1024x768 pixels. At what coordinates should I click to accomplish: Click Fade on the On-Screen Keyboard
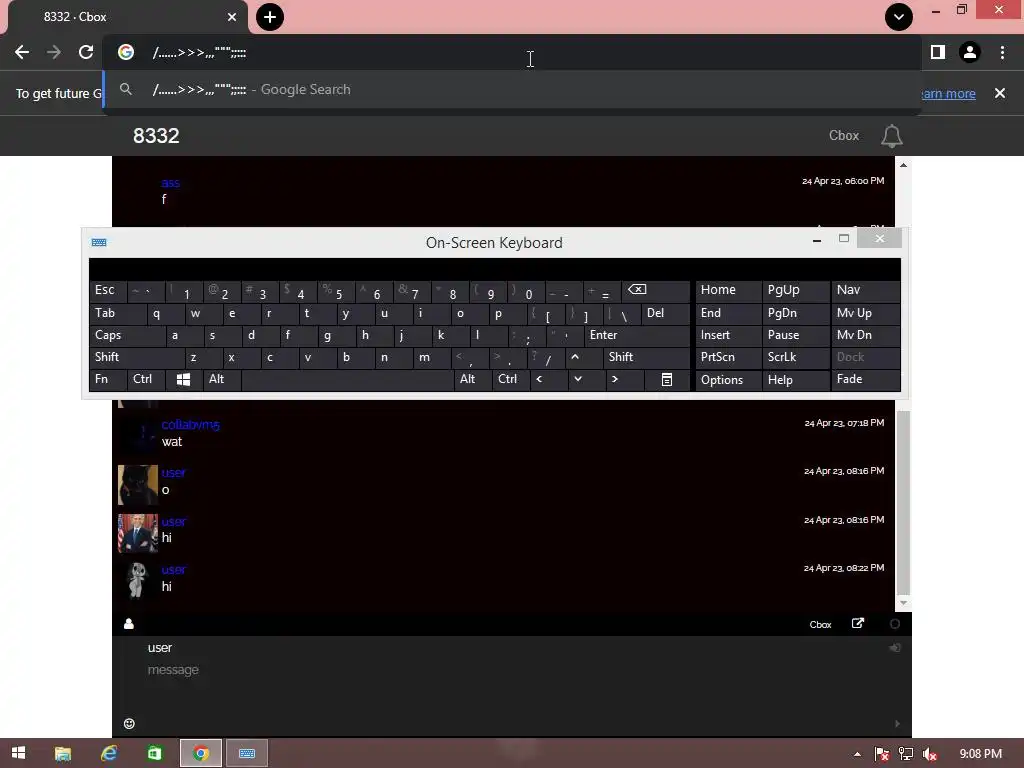point(865,379)
